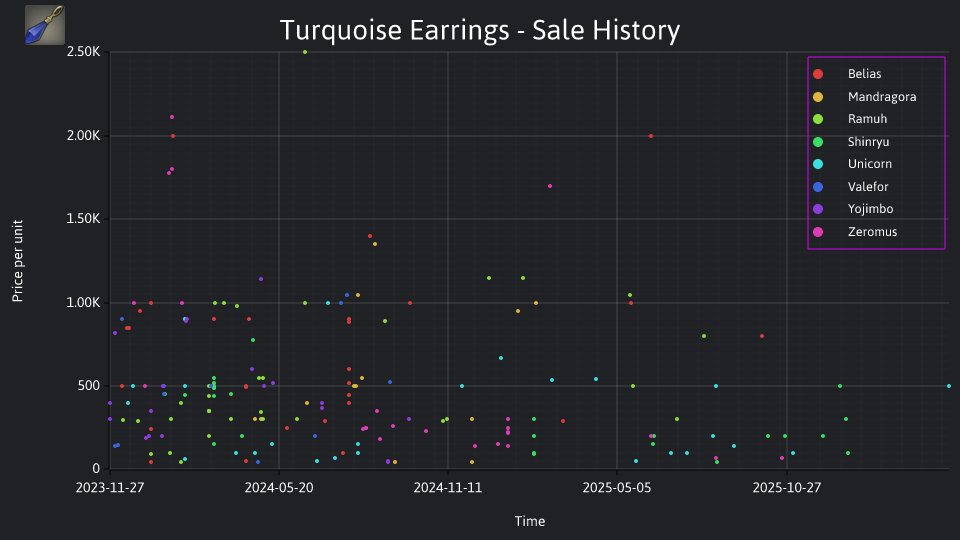Click the 2025-05-05 time axis label

617,488
